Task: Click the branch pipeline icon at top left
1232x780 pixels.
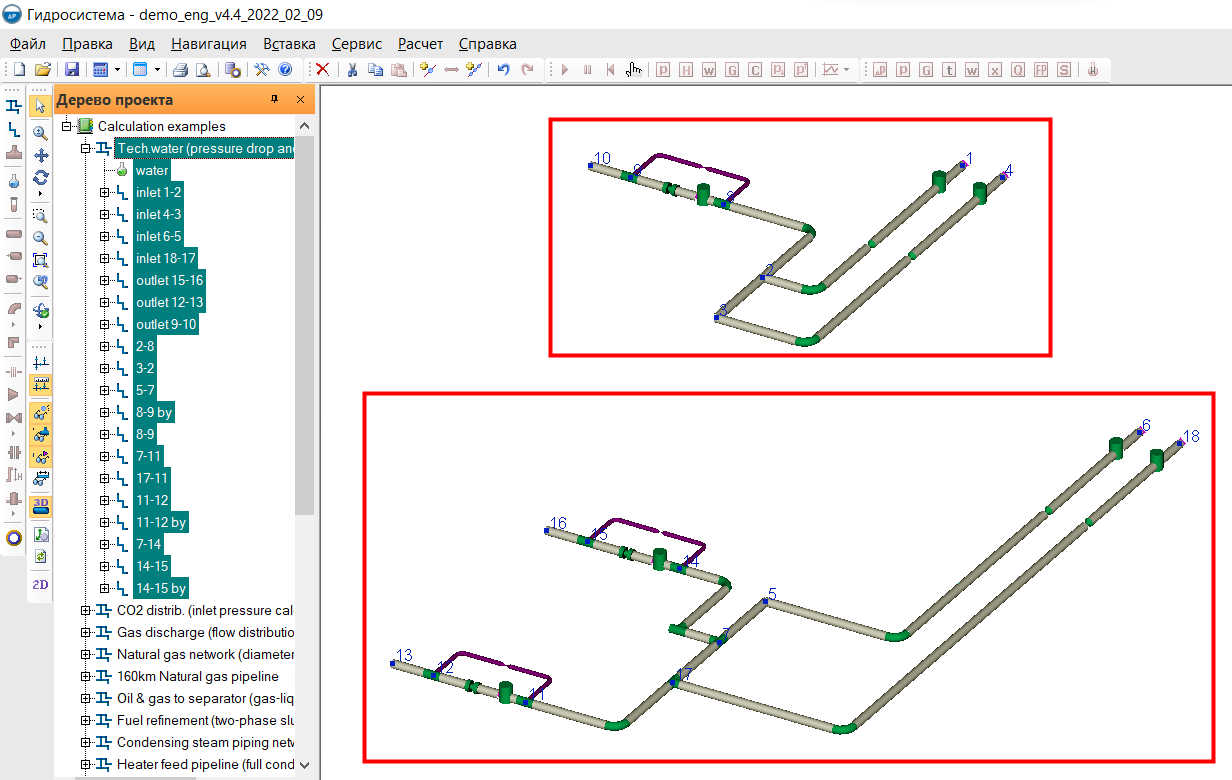Action: pyautogui.click(x=14, y=106)
